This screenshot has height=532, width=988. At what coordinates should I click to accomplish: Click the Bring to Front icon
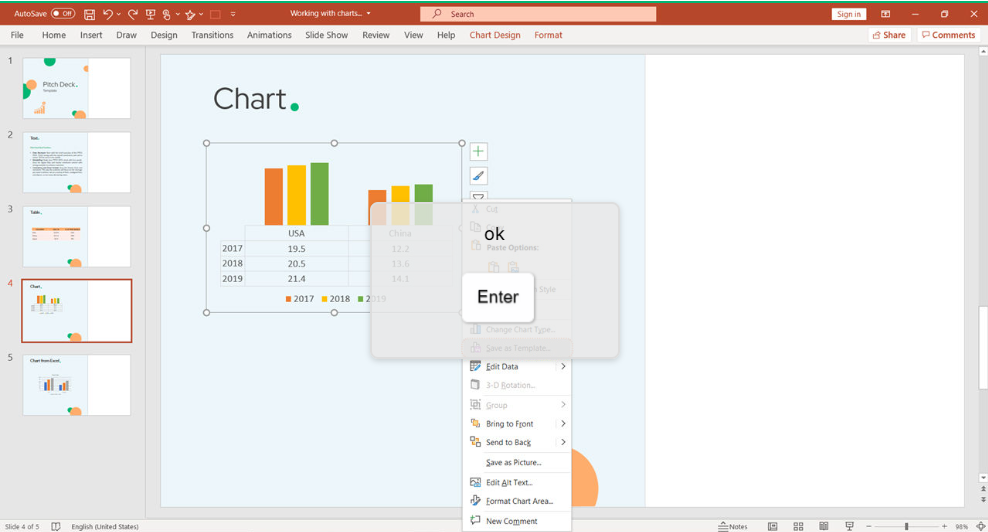[x=475, y=424]
